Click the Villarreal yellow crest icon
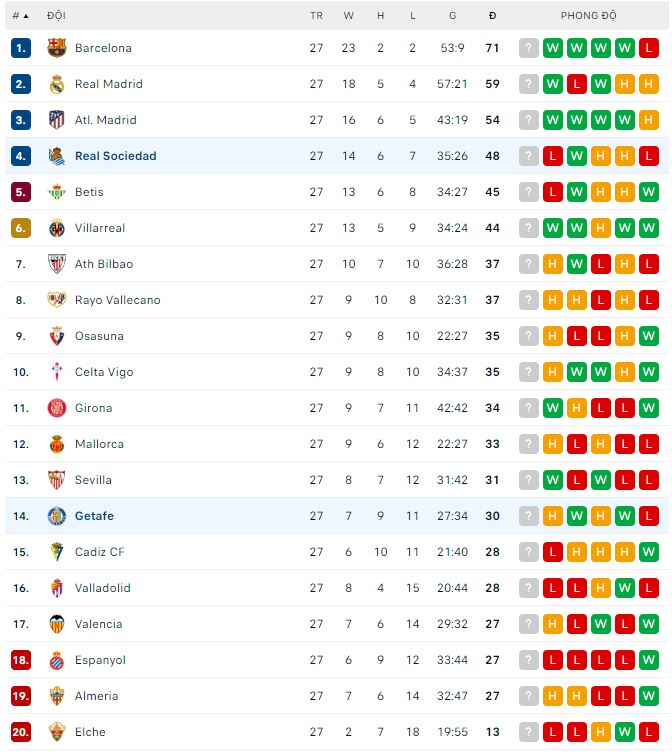The width and height of the screenshot is (672, 754). 57,228
